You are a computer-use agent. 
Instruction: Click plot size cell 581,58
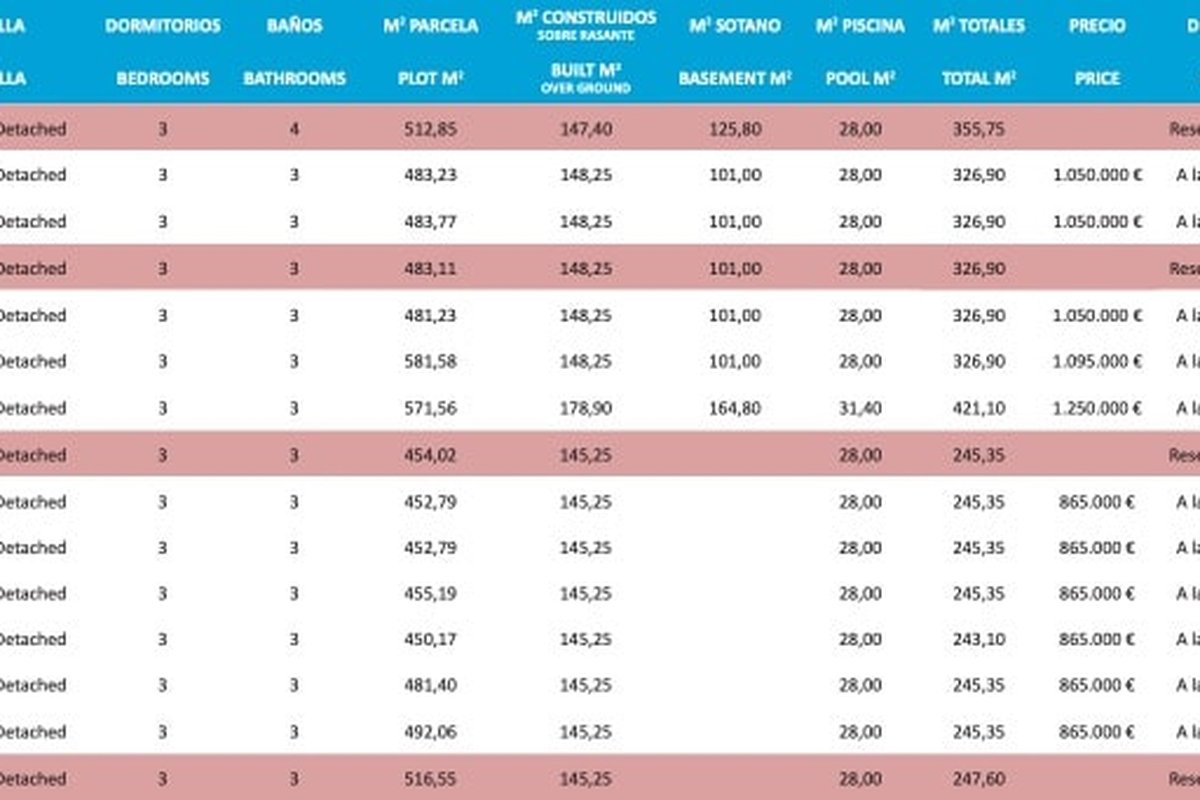click(430, 361)
